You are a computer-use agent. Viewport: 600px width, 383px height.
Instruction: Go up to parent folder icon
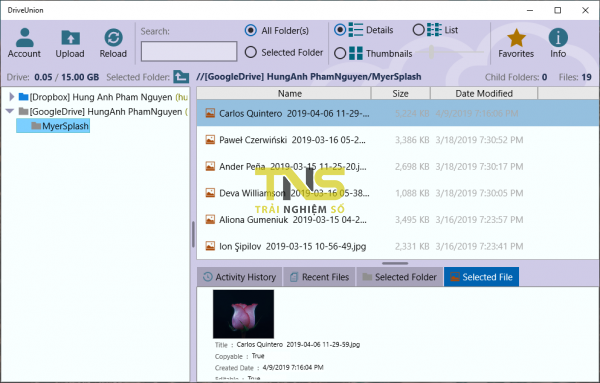pos(181,77)
